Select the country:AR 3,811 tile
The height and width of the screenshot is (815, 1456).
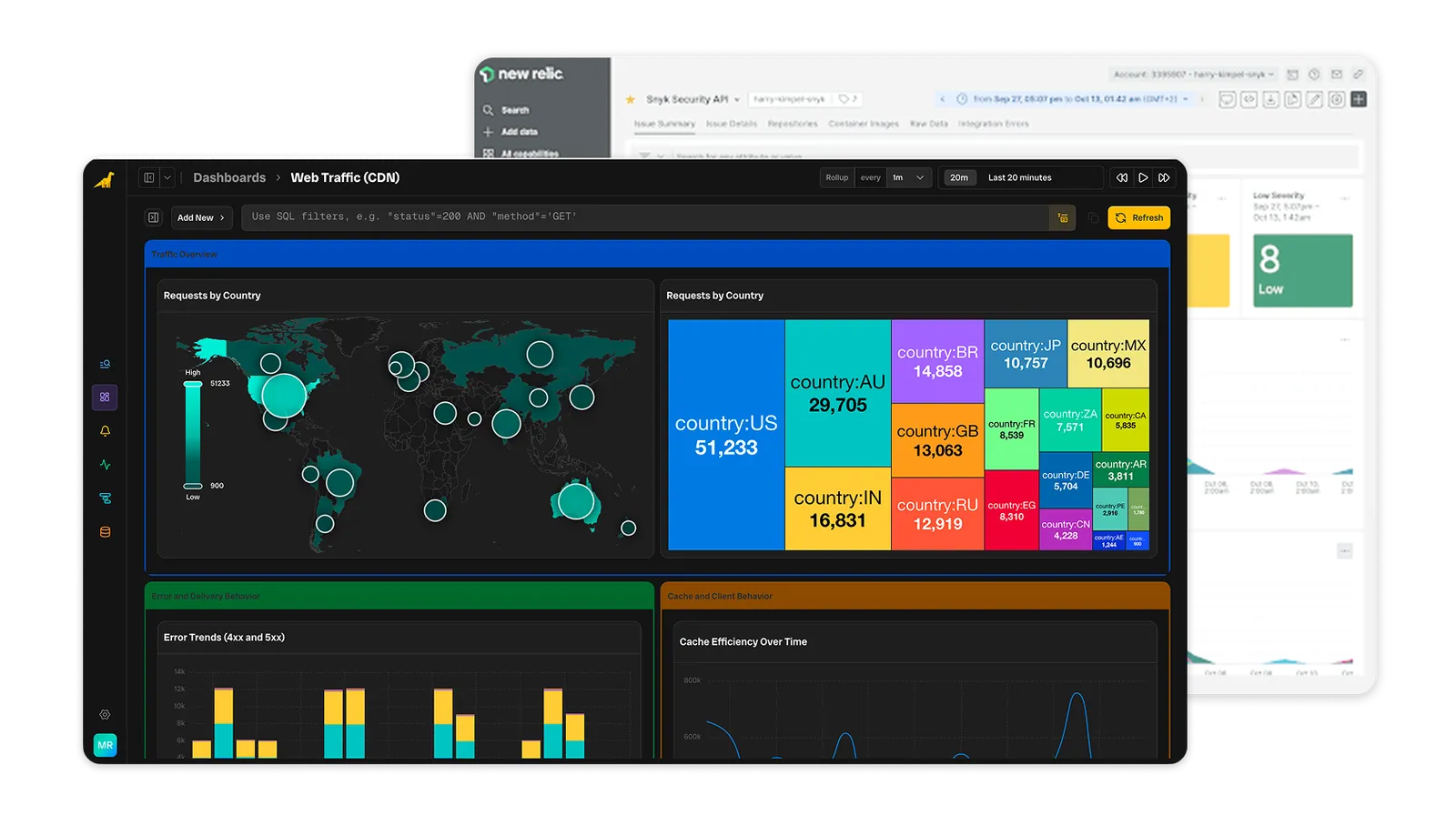tap(1121, 470)
